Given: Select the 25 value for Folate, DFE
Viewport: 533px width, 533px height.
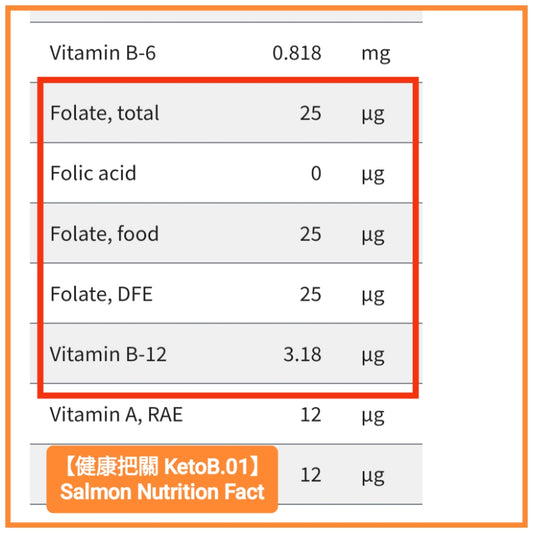Looking at the screenshot, I should pos(310,294).
